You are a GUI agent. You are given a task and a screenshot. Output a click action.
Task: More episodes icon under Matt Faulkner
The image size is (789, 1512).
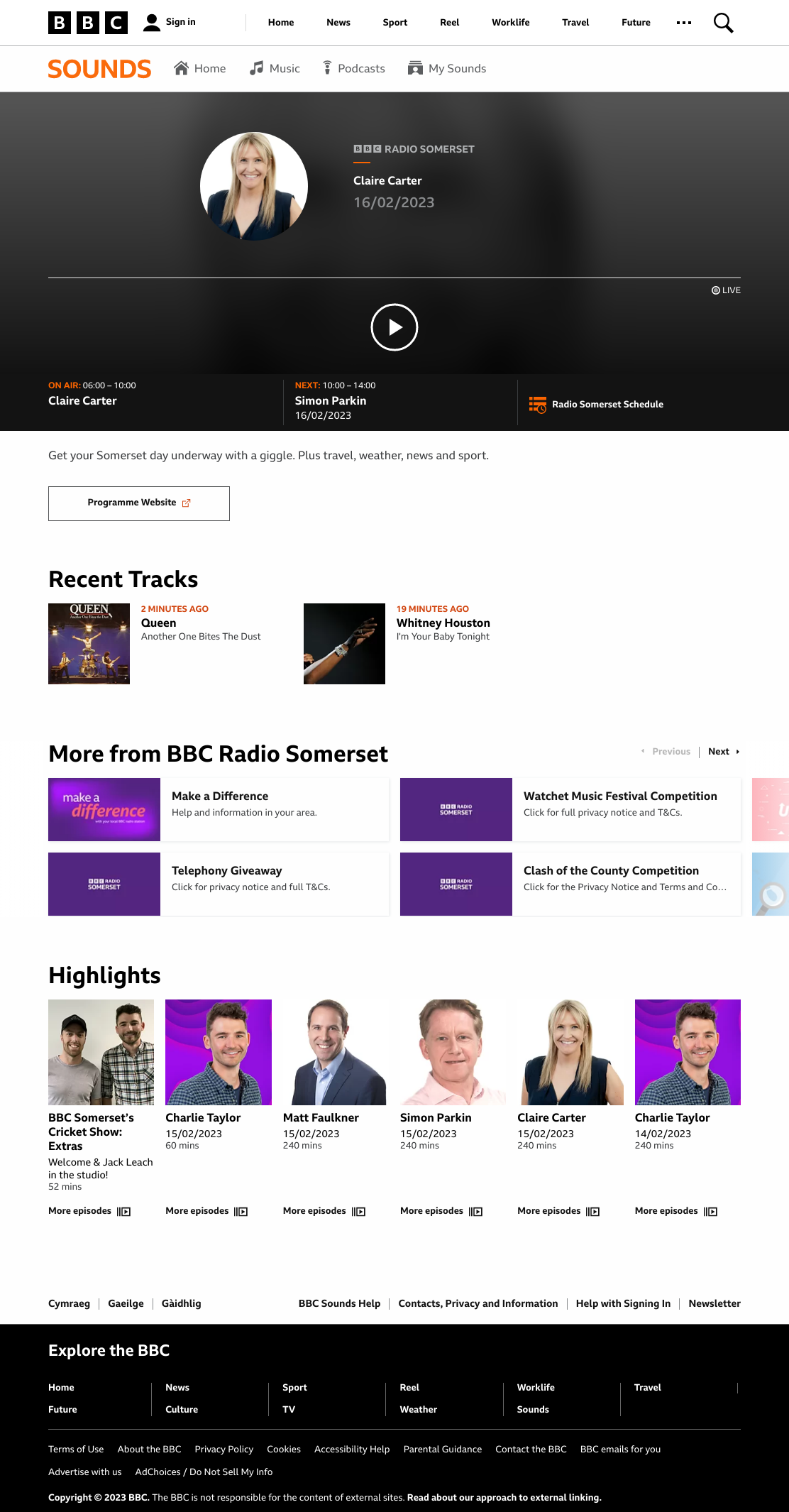coord(358,1212)
